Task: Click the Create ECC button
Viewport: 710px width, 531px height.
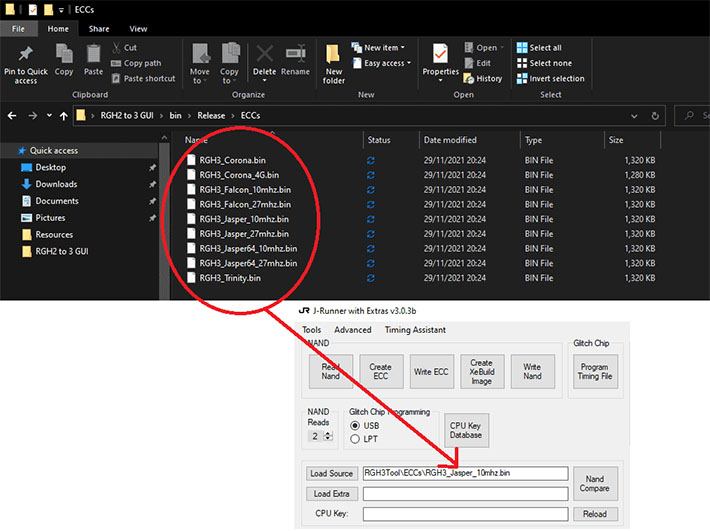Action: point(381,372)
